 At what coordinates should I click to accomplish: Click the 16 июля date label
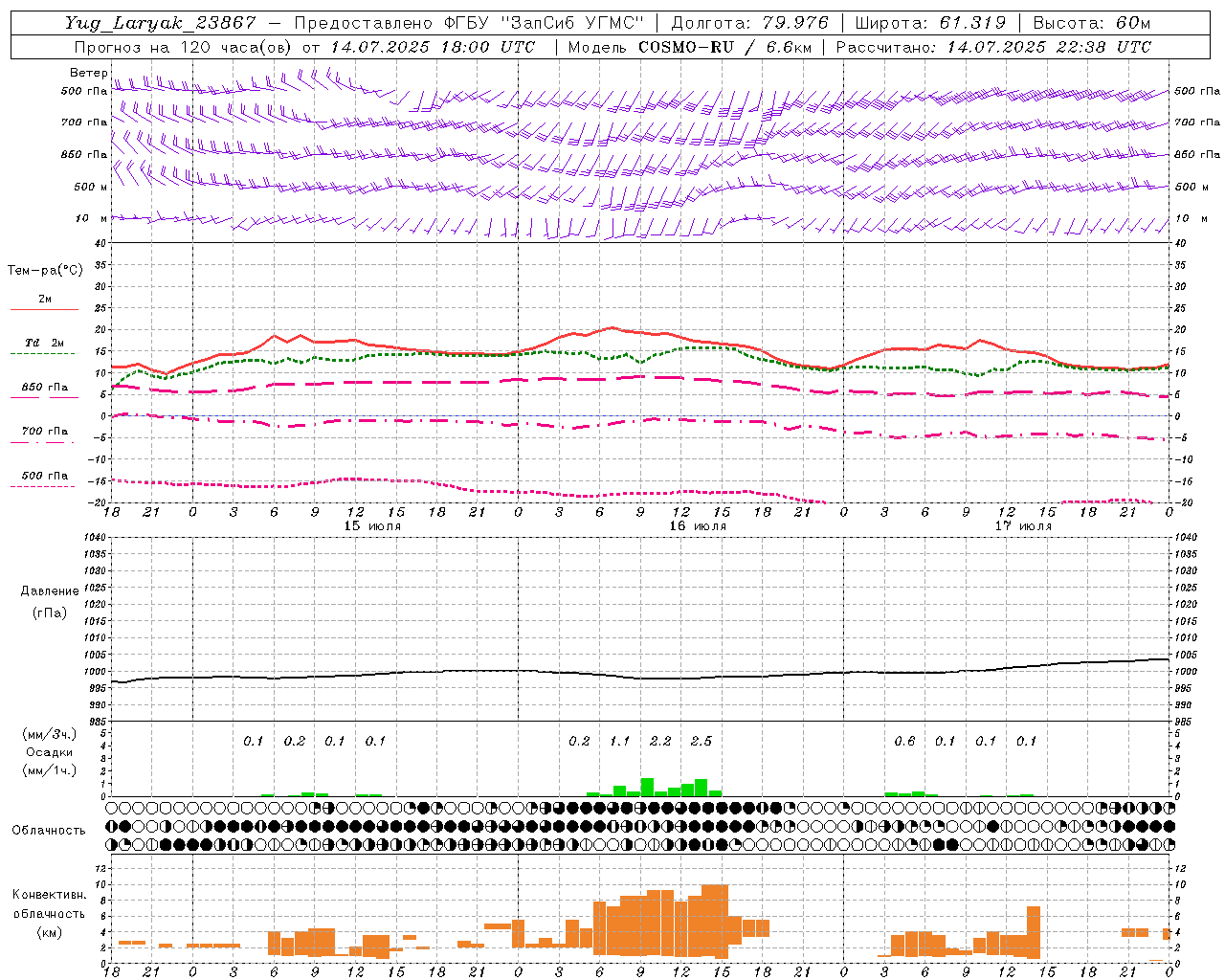point(698,526)
